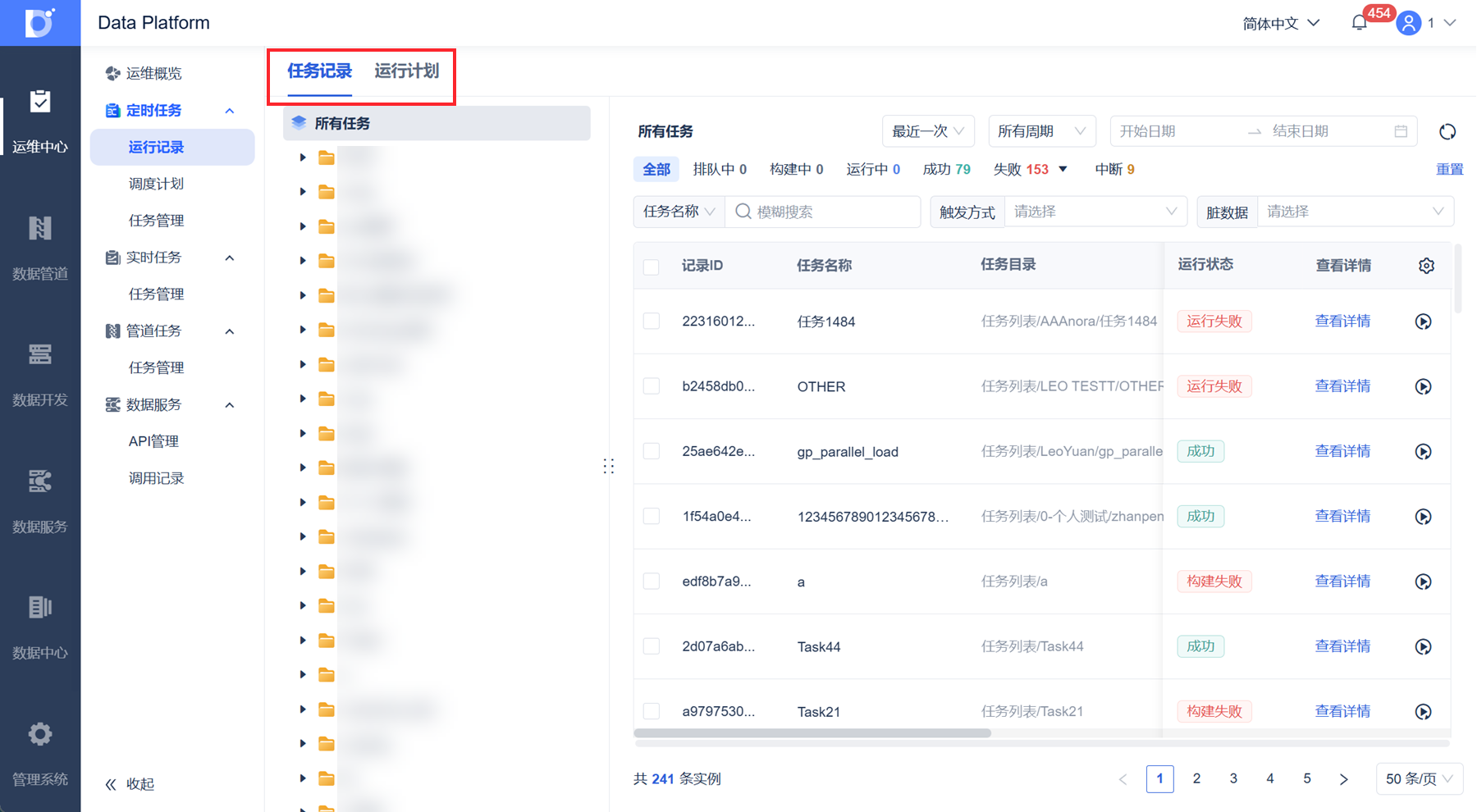1477x812 pixels.
Task: Open API管理 in the sidebar
Action: (153, 441)
